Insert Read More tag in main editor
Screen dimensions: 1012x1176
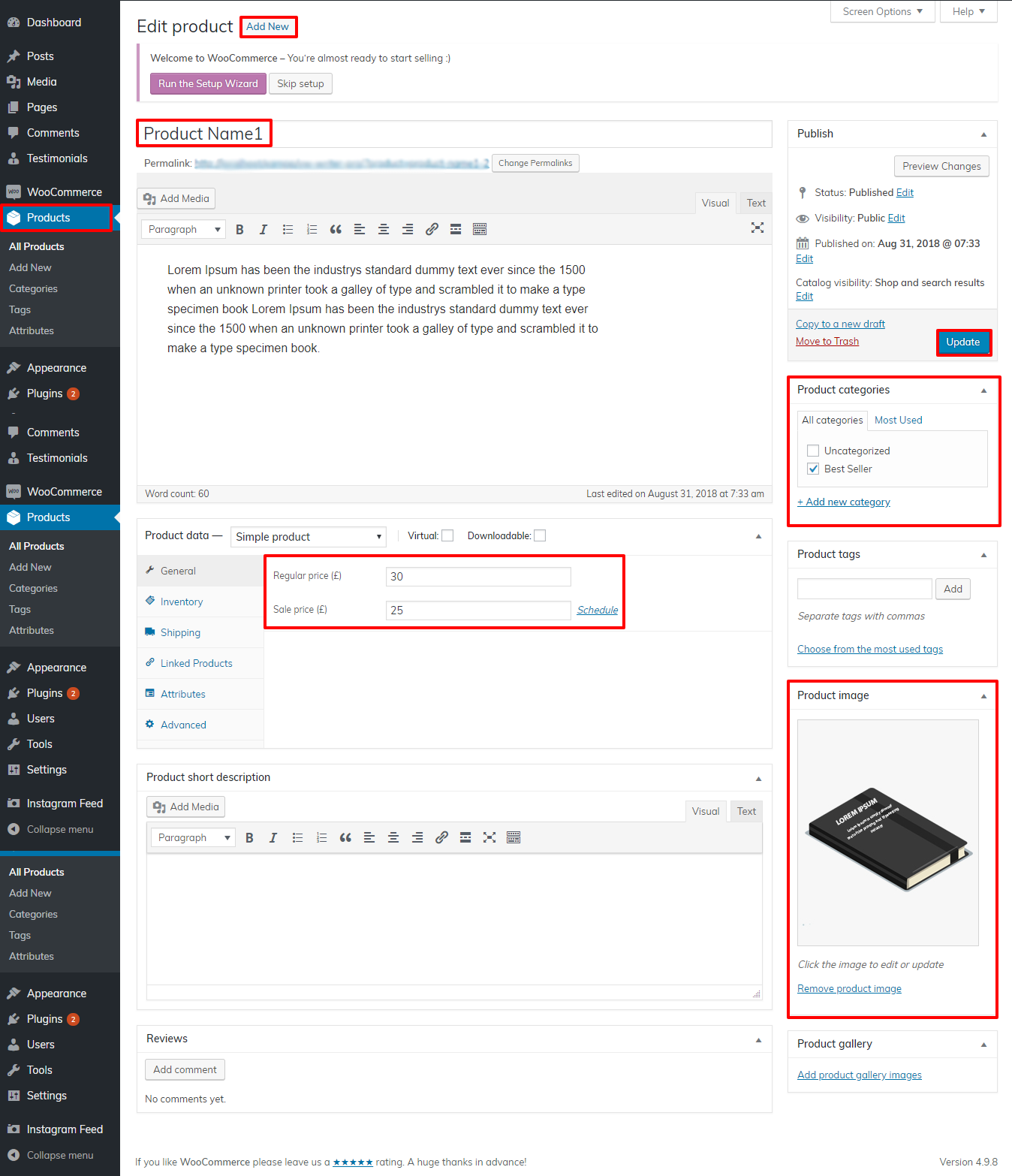click(x=456, y=230)
